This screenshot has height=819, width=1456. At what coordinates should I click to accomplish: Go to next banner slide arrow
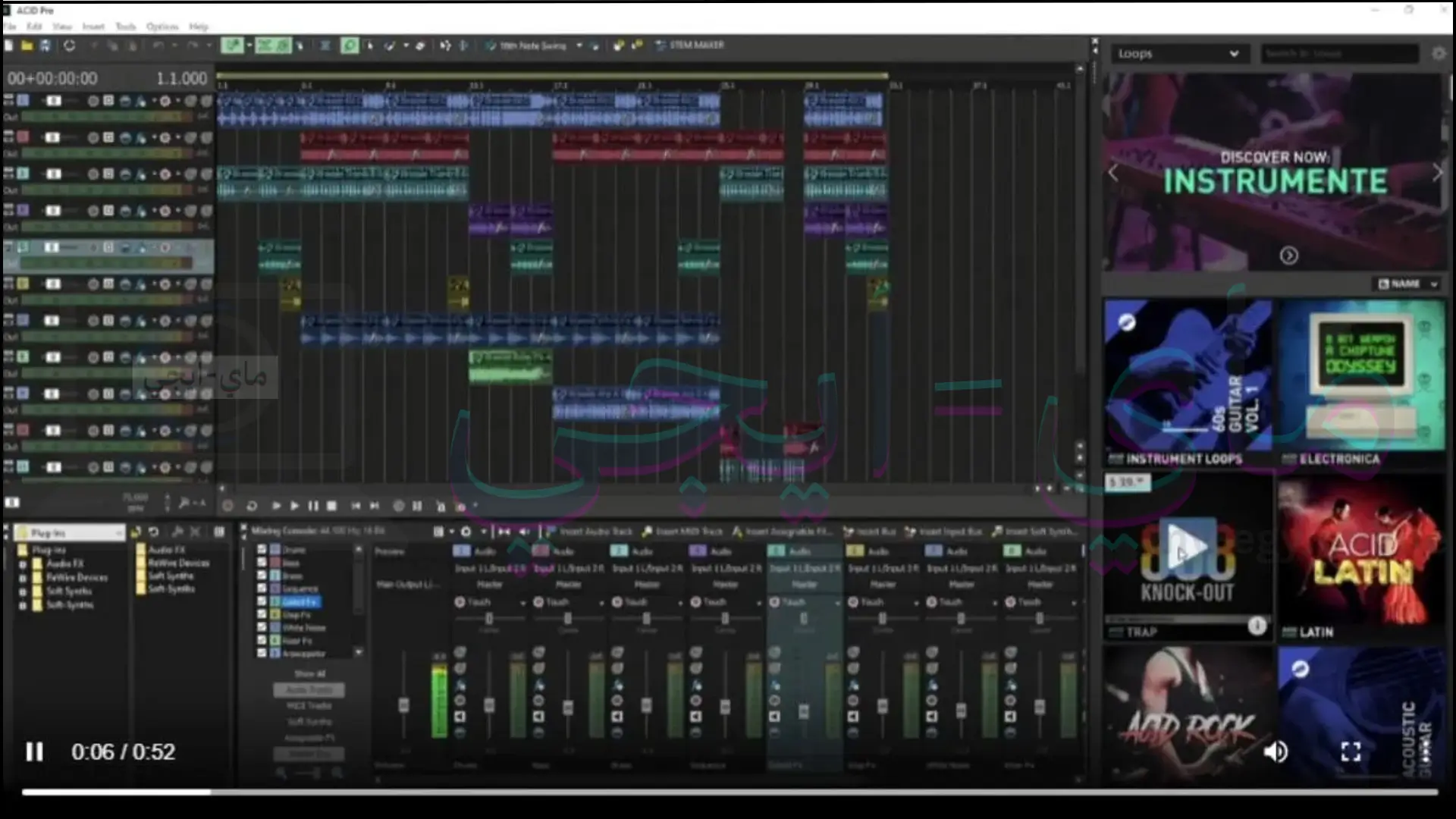(1437, 172)
